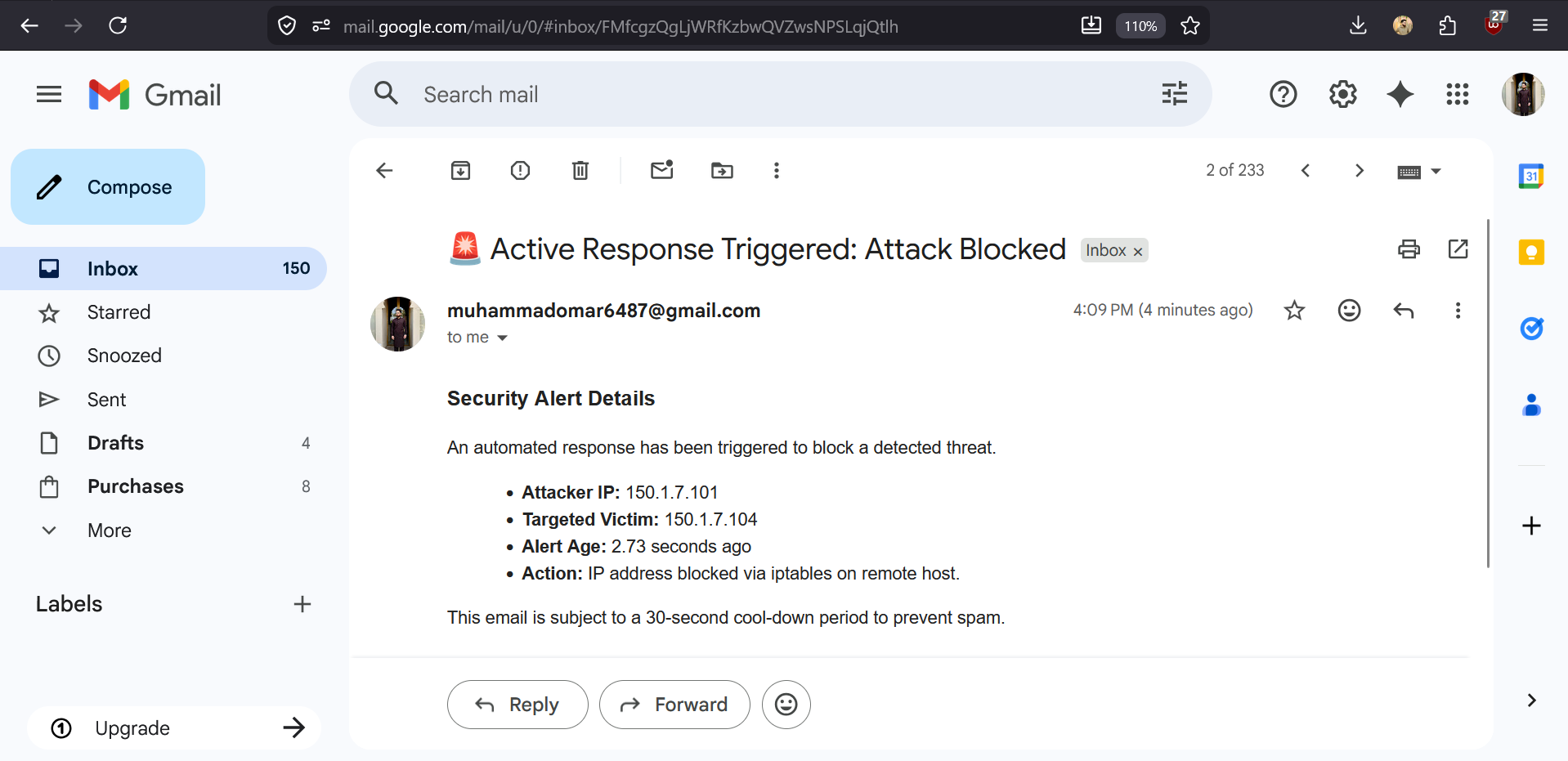Open Google Calendar side panel
1568x761 pixels.
[1531, 176]
